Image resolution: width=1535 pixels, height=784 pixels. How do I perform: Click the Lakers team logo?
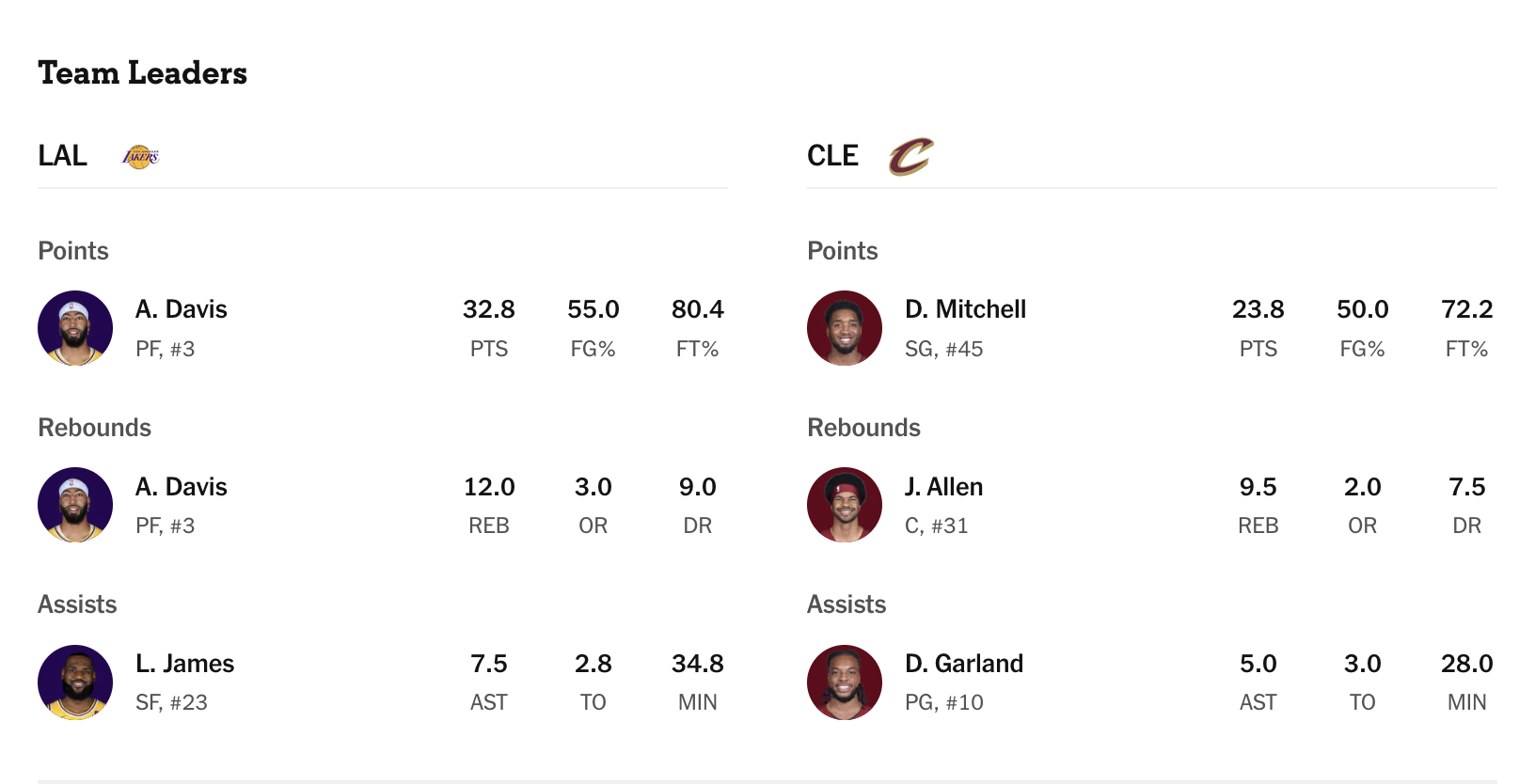[141, 156]
